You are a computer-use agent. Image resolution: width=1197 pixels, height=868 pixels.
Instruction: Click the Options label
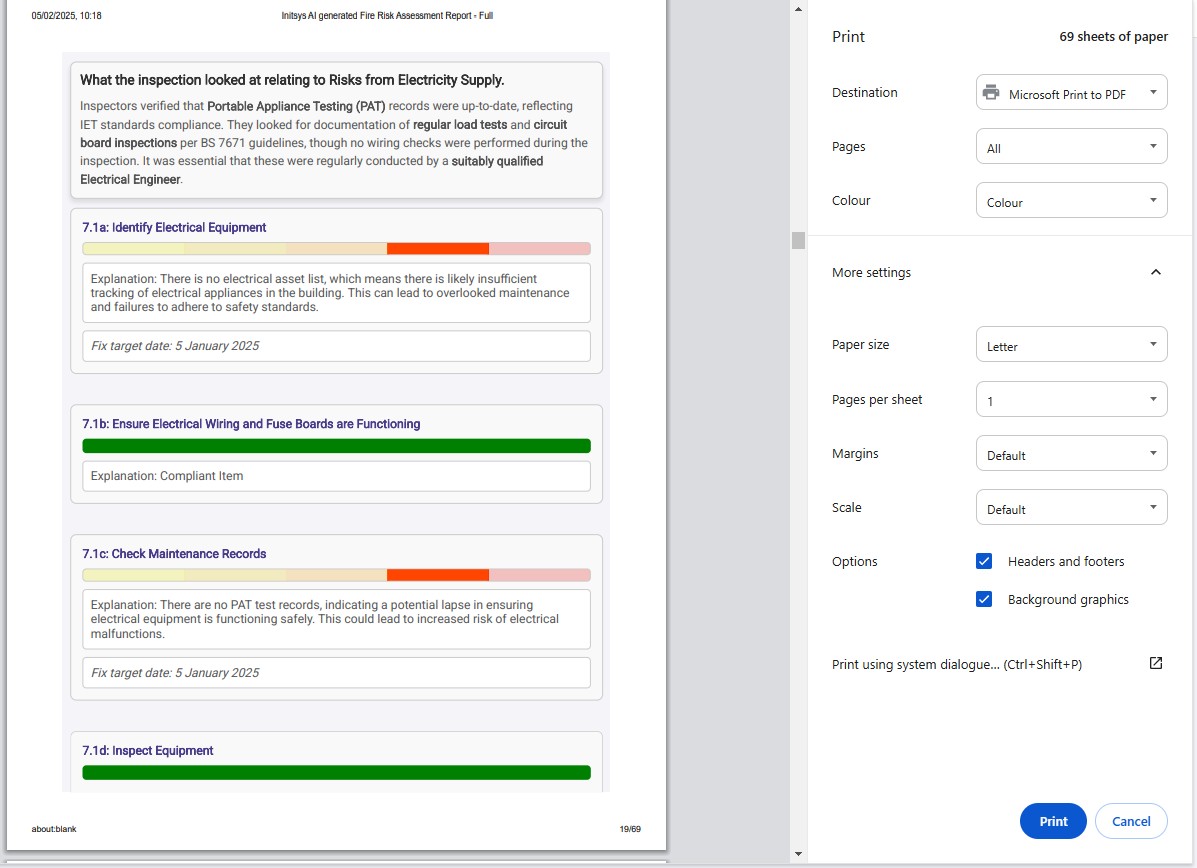click(x=854, y=562)
